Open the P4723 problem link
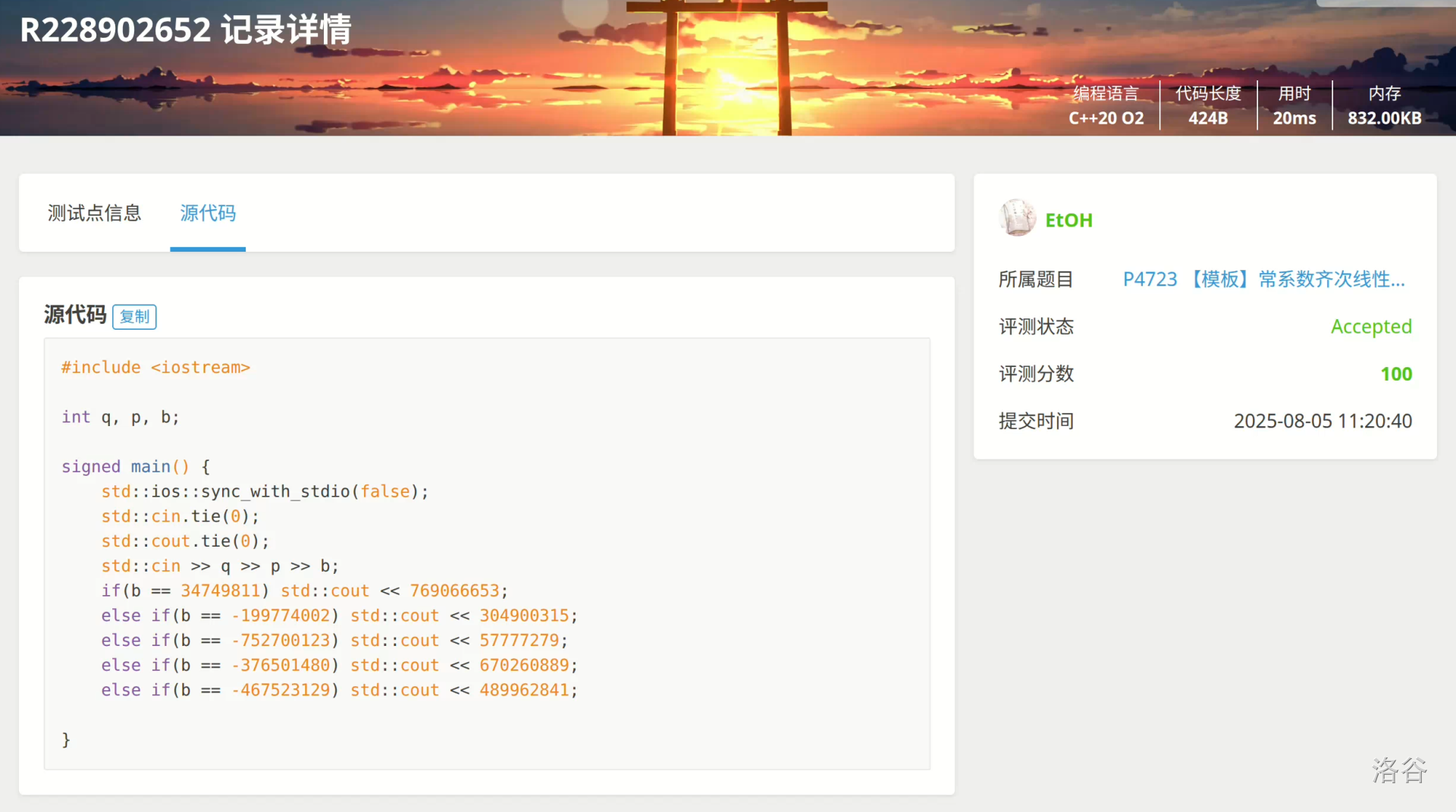The height and width of the screenshot is (812, 1456). [x=1263, y=279]
